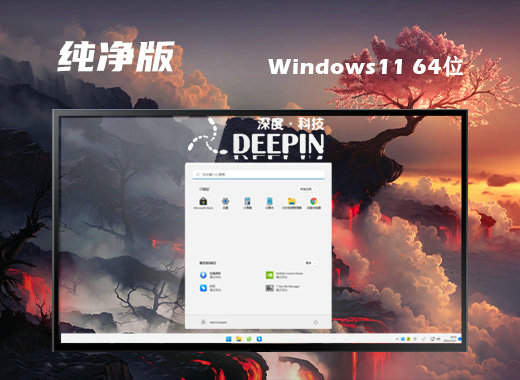The image size is (520, 380).
Task: Expand the hidden system tray icons chevron
Action: (x=397, y=339)
